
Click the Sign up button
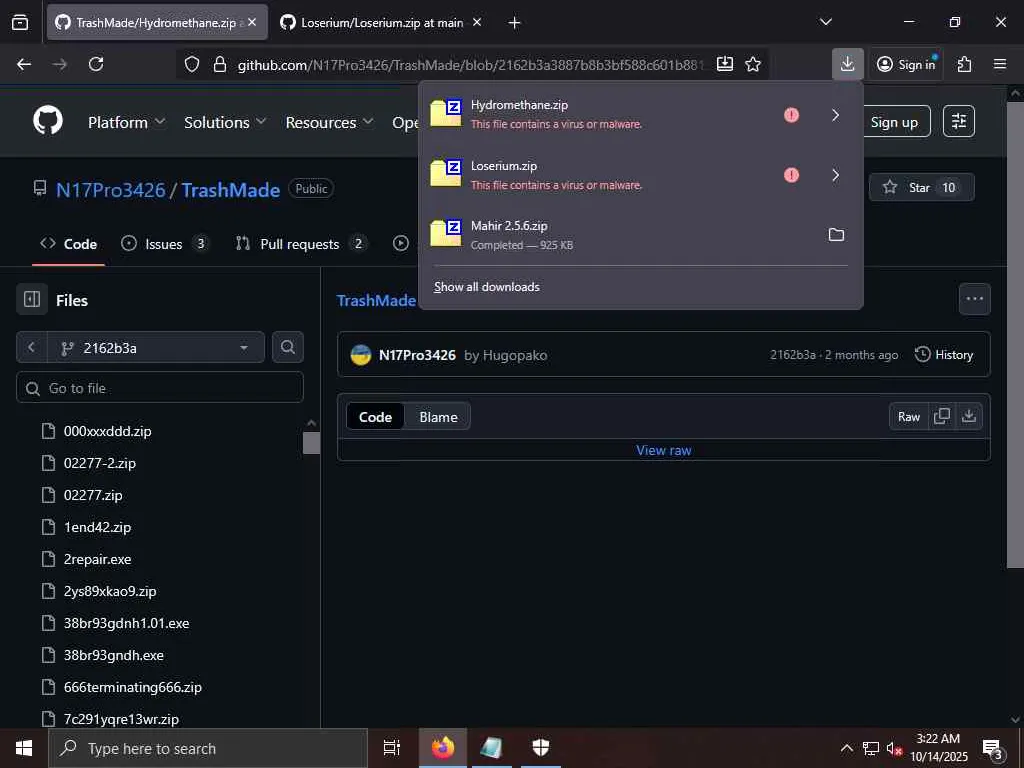[x=894, y=121]
